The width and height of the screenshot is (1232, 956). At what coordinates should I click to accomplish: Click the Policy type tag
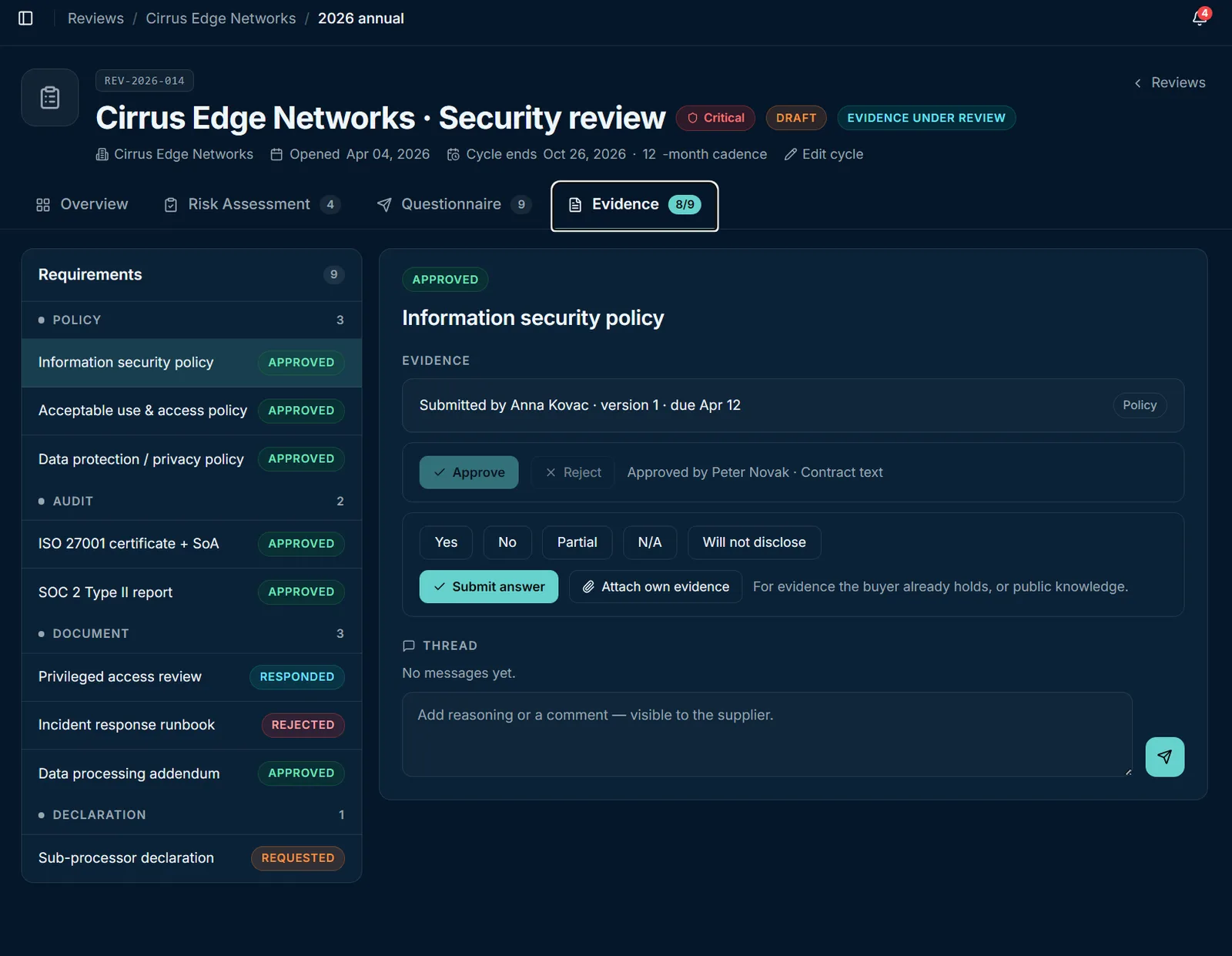1140,405
